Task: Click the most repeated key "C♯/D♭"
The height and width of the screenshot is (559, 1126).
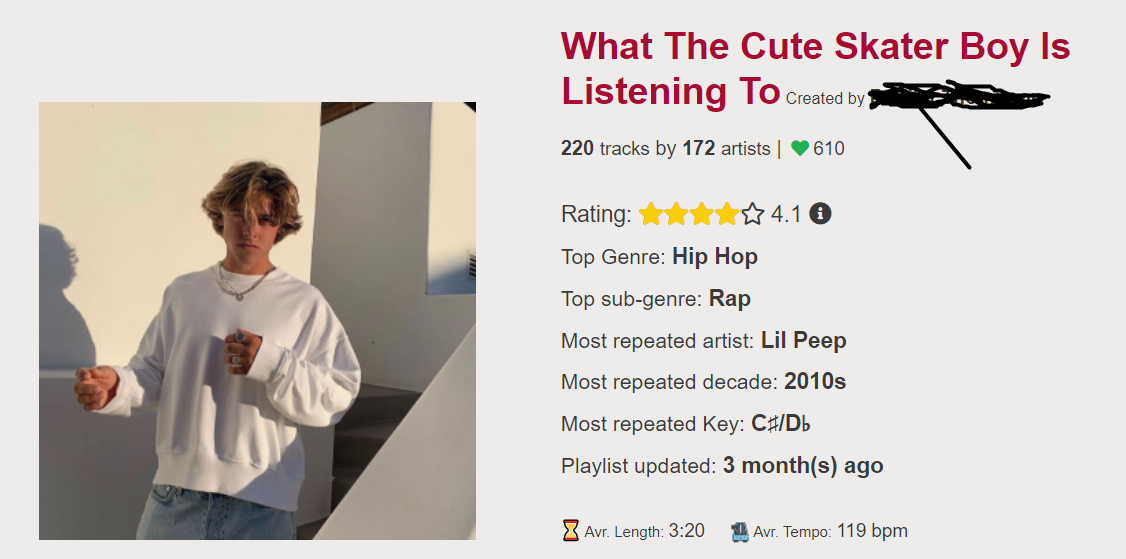Action: point(781,424)
